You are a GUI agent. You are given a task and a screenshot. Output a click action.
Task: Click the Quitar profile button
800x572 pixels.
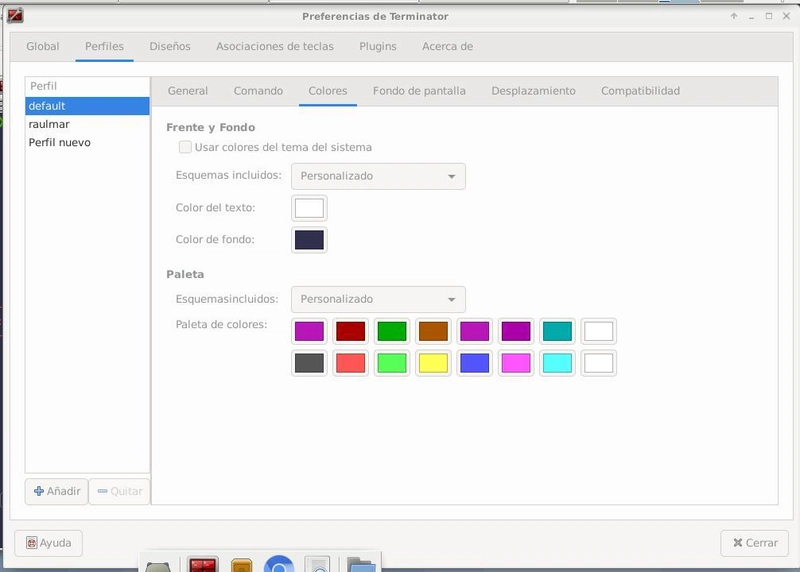tap(119, 491)
